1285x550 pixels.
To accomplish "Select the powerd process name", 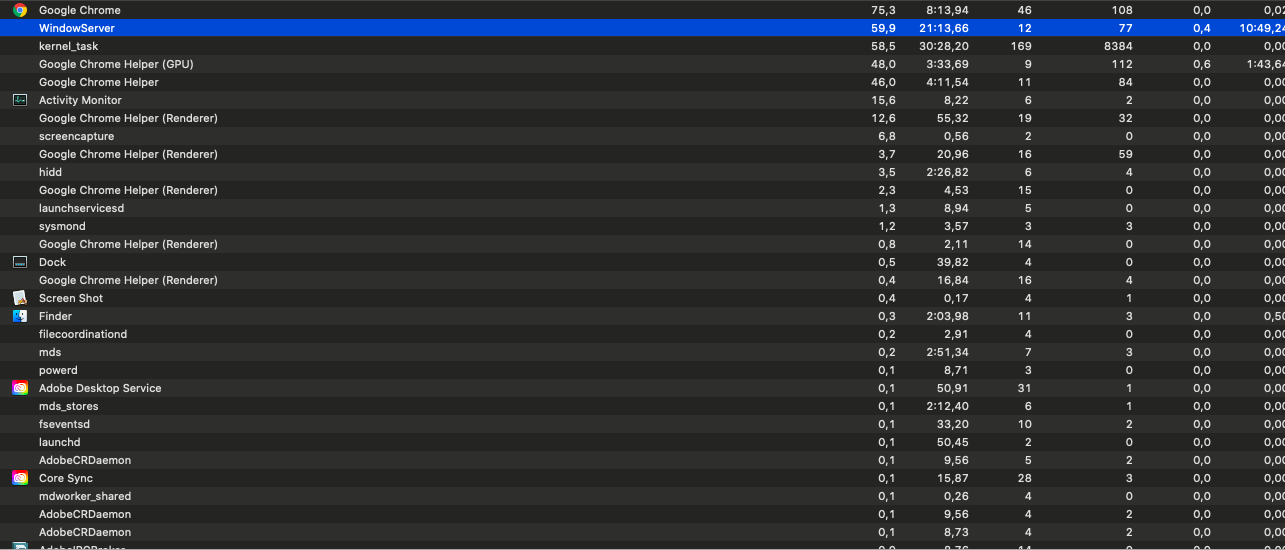I will coord(58,370).
